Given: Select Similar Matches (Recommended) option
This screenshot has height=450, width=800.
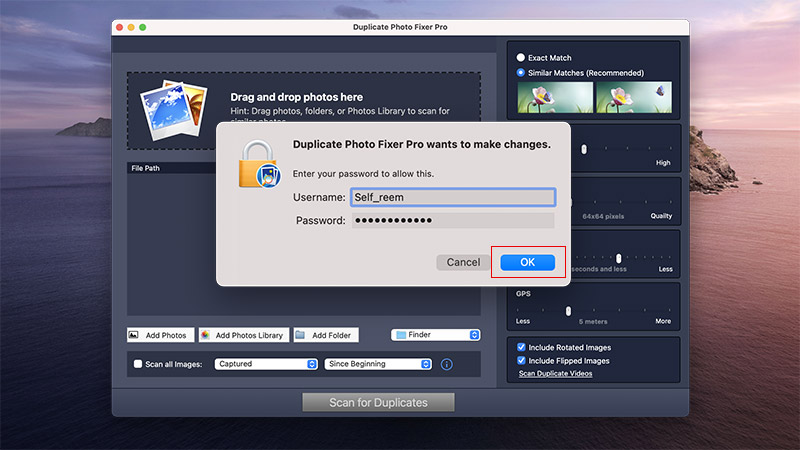Looking at the screenshot, I should 520,72.
